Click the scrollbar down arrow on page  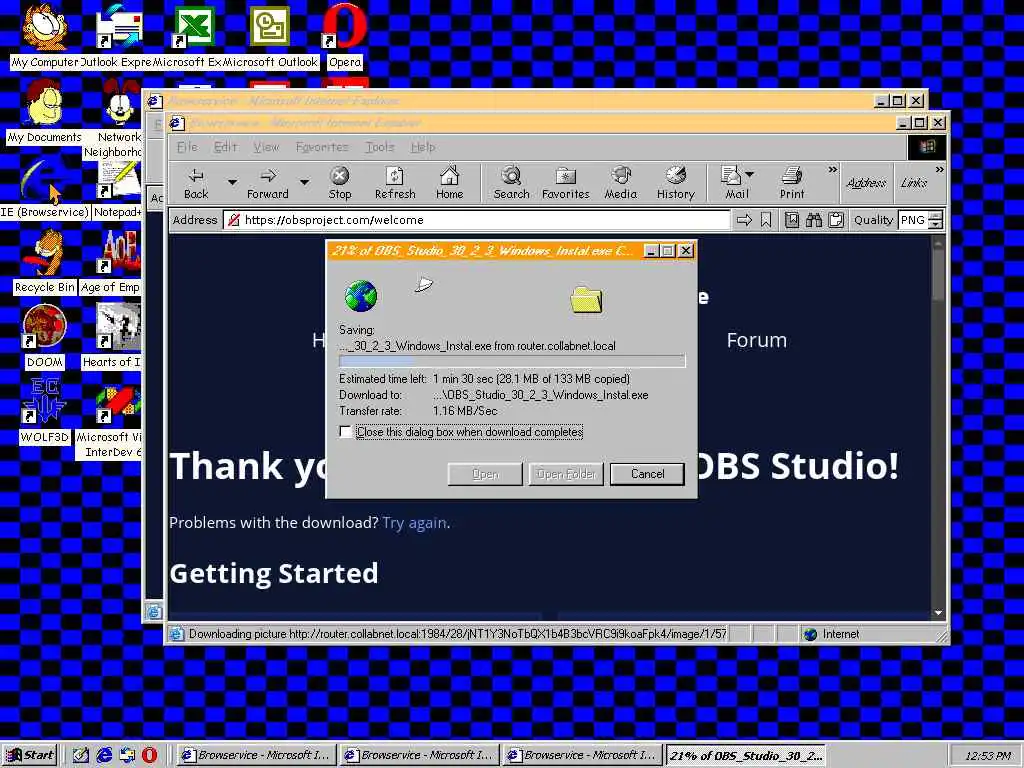[938, 613]
